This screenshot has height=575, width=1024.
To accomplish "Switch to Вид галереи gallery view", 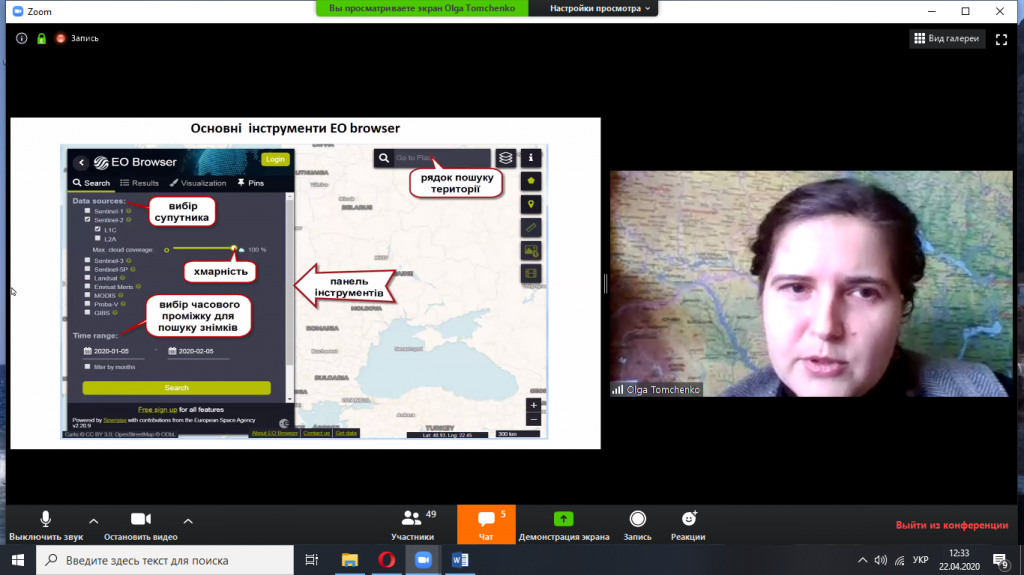I will [x=946, y=39].
